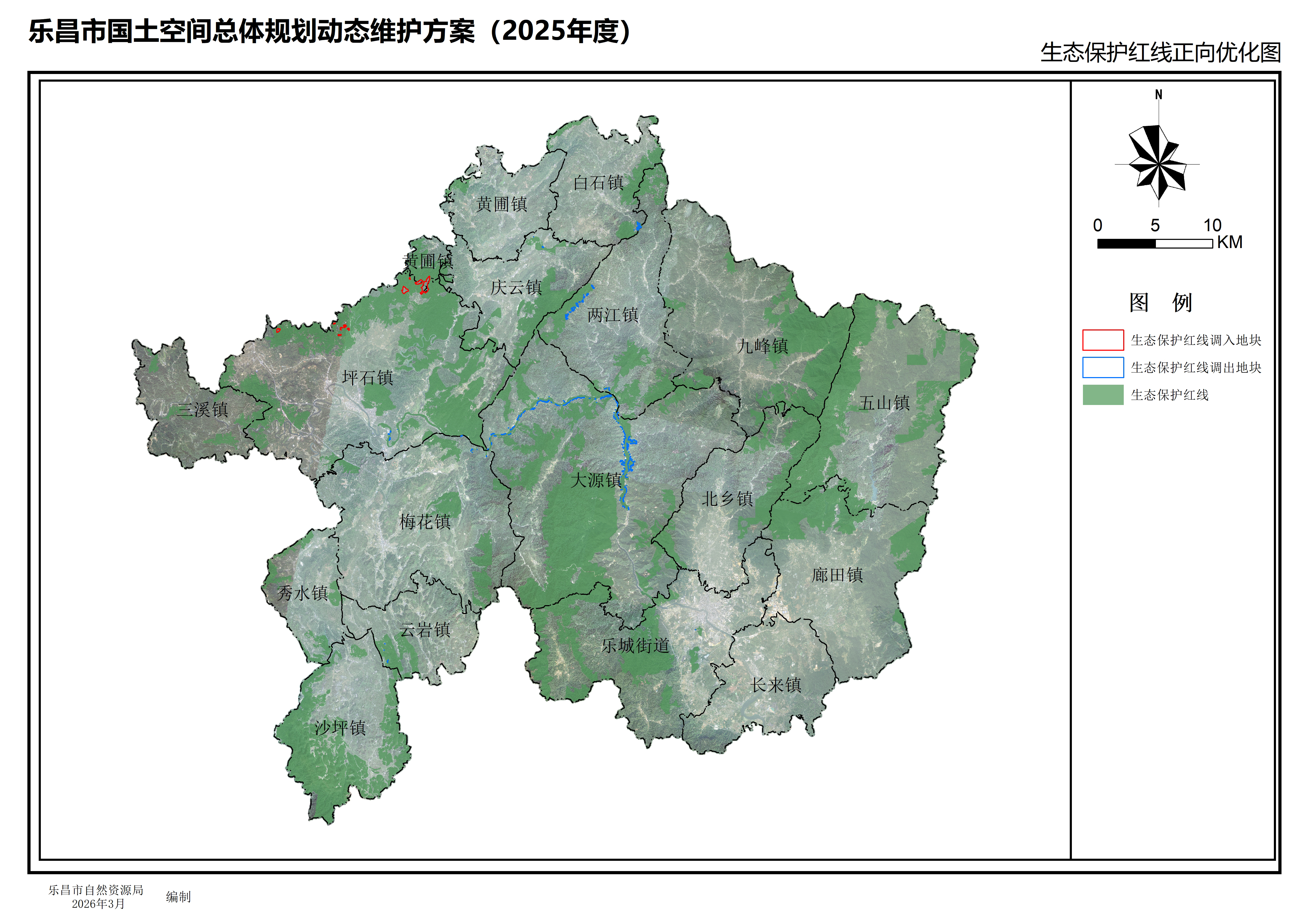Screen dimensions: 1306x924
Task: Click the 三溪镇 town label
Action: pos(202,410)
